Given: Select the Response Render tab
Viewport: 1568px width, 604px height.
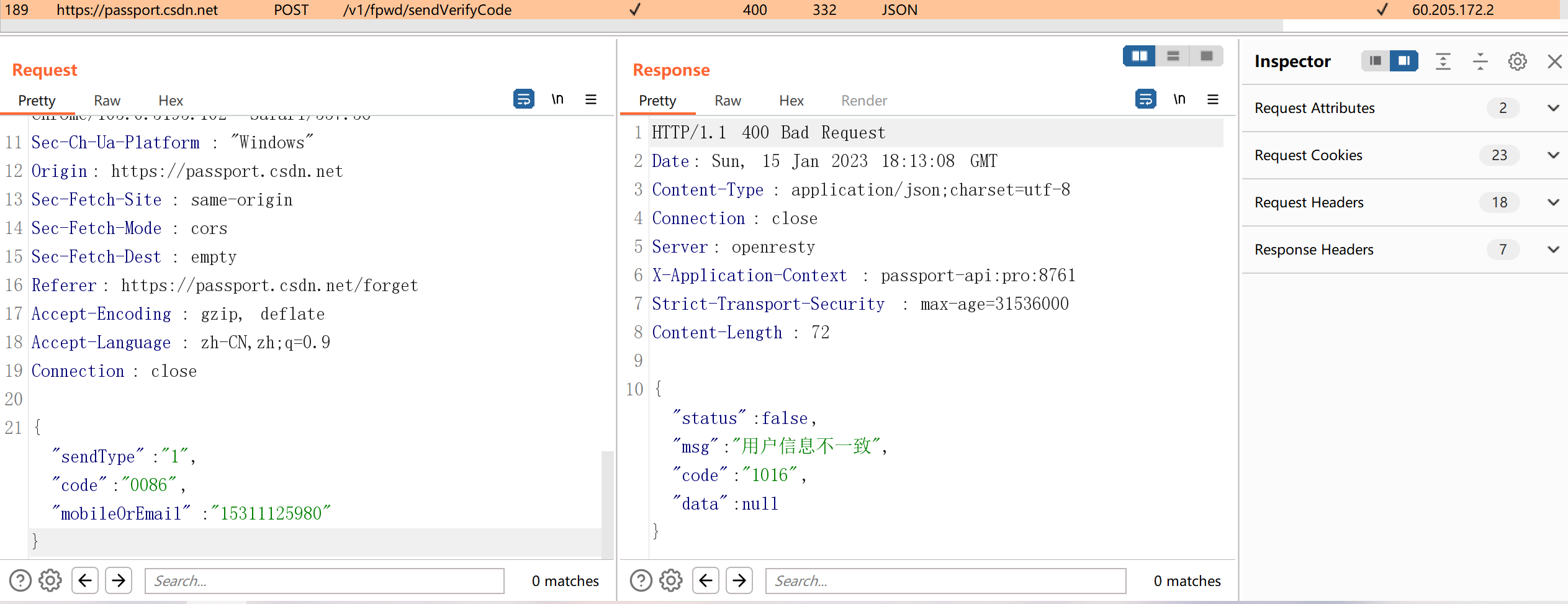Looking at the screenshot, I should click(x=864, y=101).
